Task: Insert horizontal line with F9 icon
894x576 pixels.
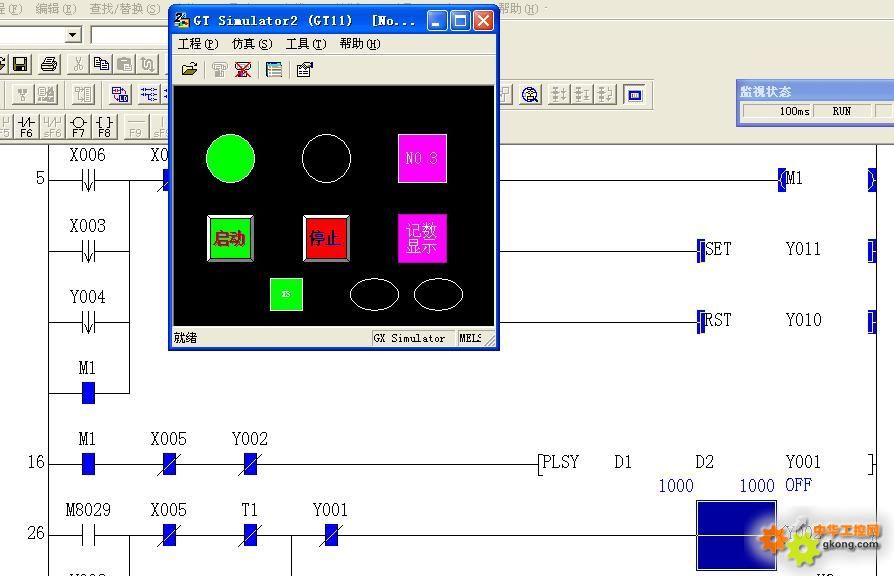Action: pos(135,127)
